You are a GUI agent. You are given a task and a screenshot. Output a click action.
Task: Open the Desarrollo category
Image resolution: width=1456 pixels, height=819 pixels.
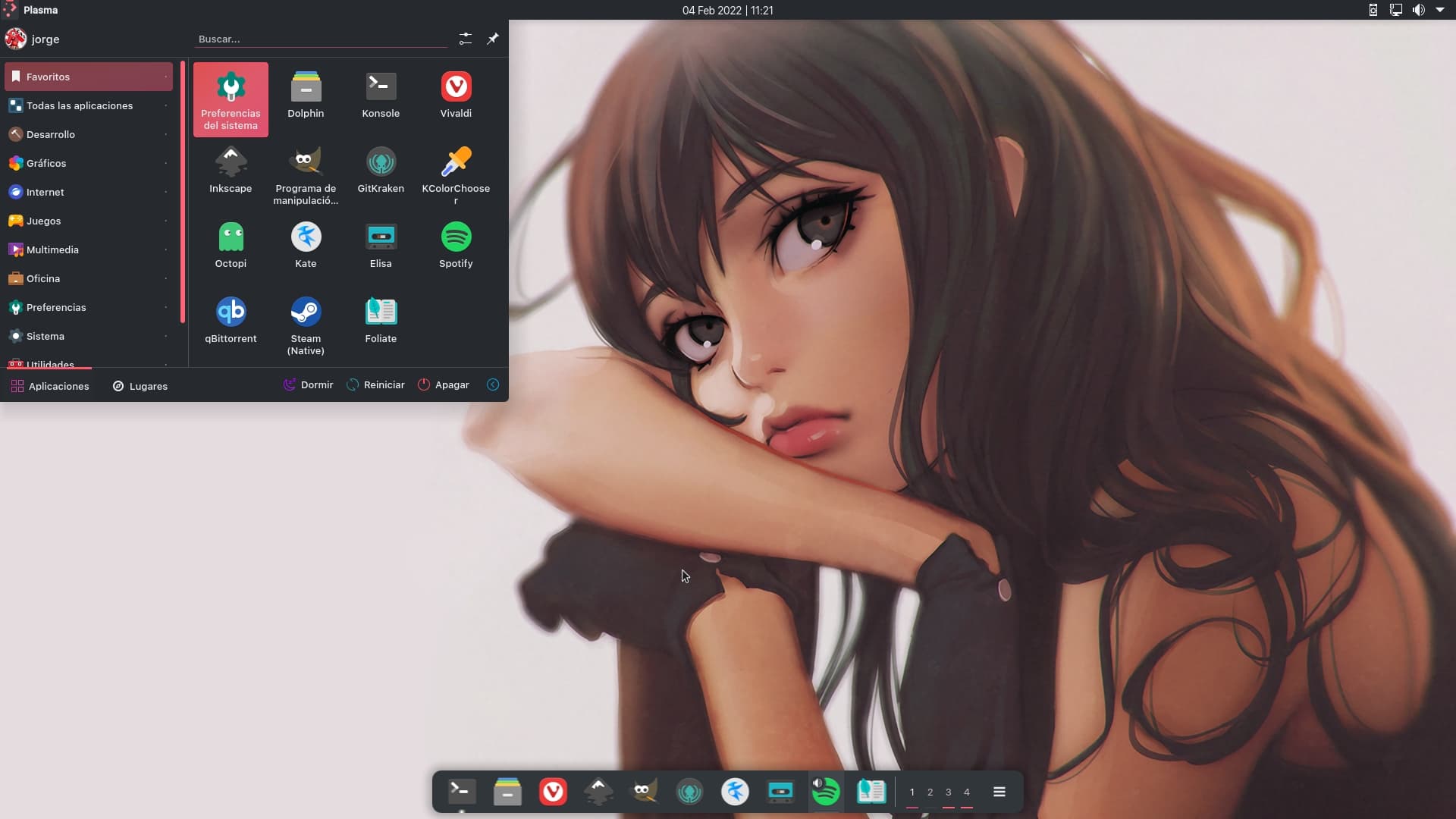click(89, 134)
